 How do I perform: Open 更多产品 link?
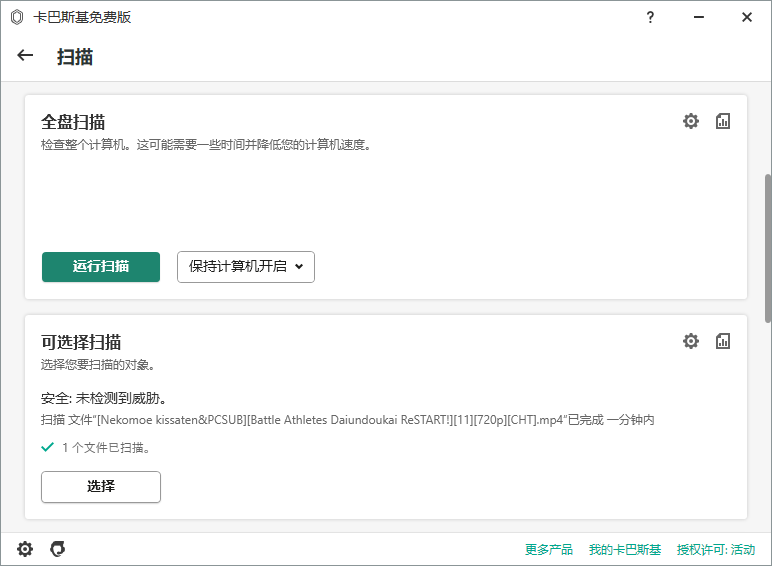[548, 549]
